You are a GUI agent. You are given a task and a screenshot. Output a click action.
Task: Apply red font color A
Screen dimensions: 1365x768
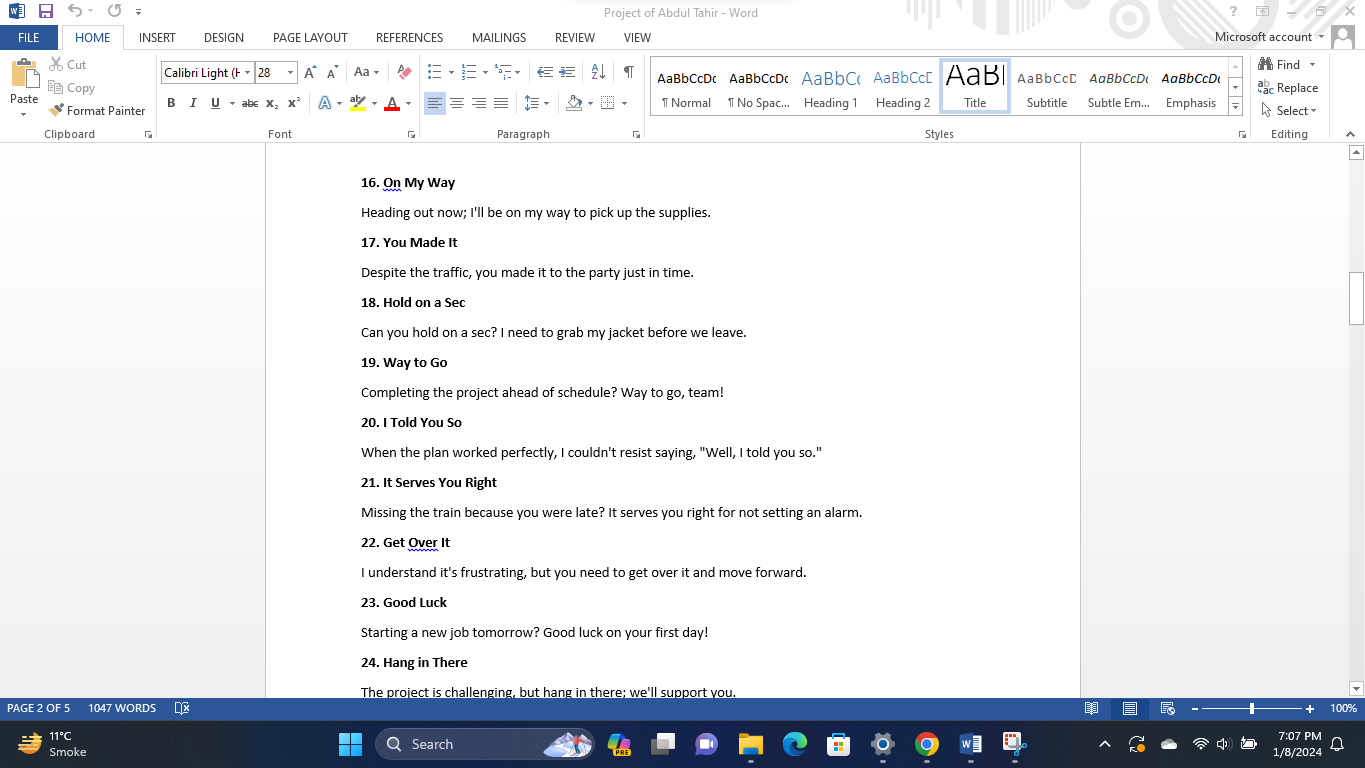pyautogui.click(x=392, y=103)
